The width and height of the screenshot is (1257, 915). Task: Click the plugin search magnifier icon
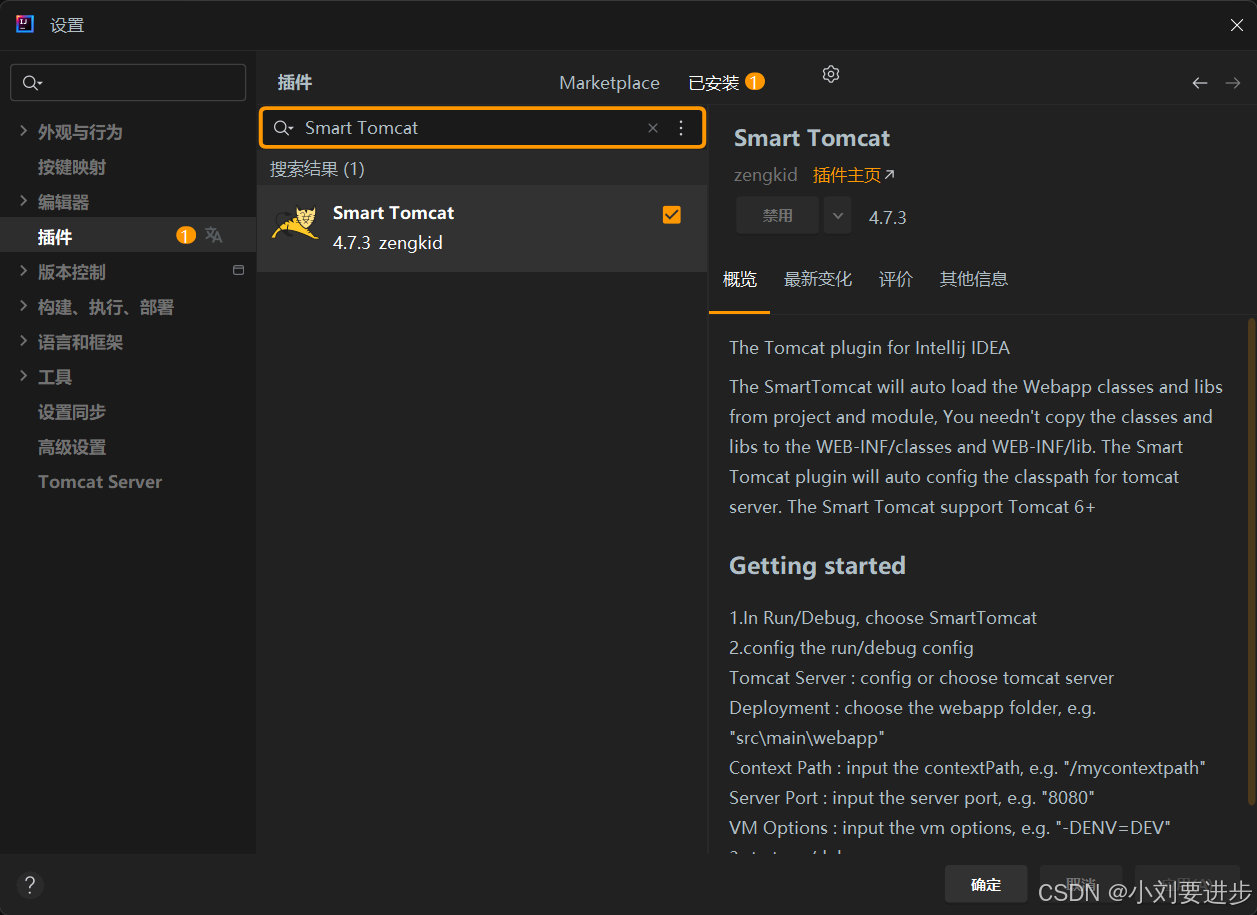(x=283, y=128)
